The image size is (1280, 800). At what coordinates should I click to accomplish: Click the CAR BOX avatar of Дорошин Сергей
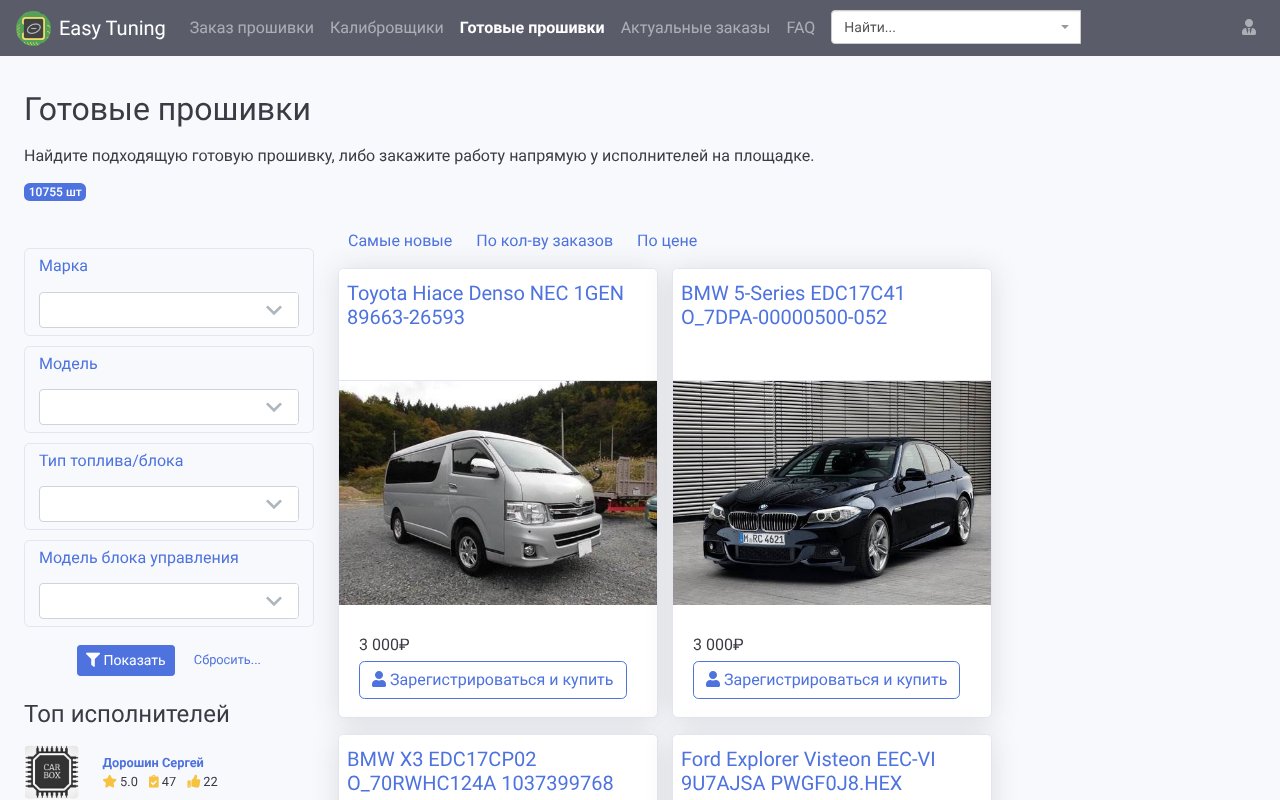tap(52, 772)
